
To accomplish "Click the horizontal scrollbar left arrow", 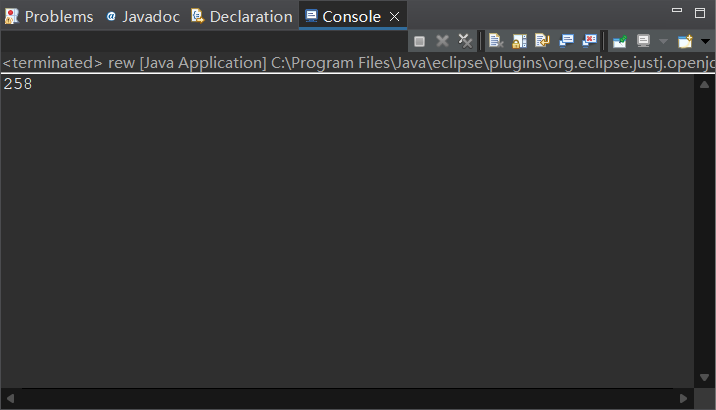I will (10, 399).
